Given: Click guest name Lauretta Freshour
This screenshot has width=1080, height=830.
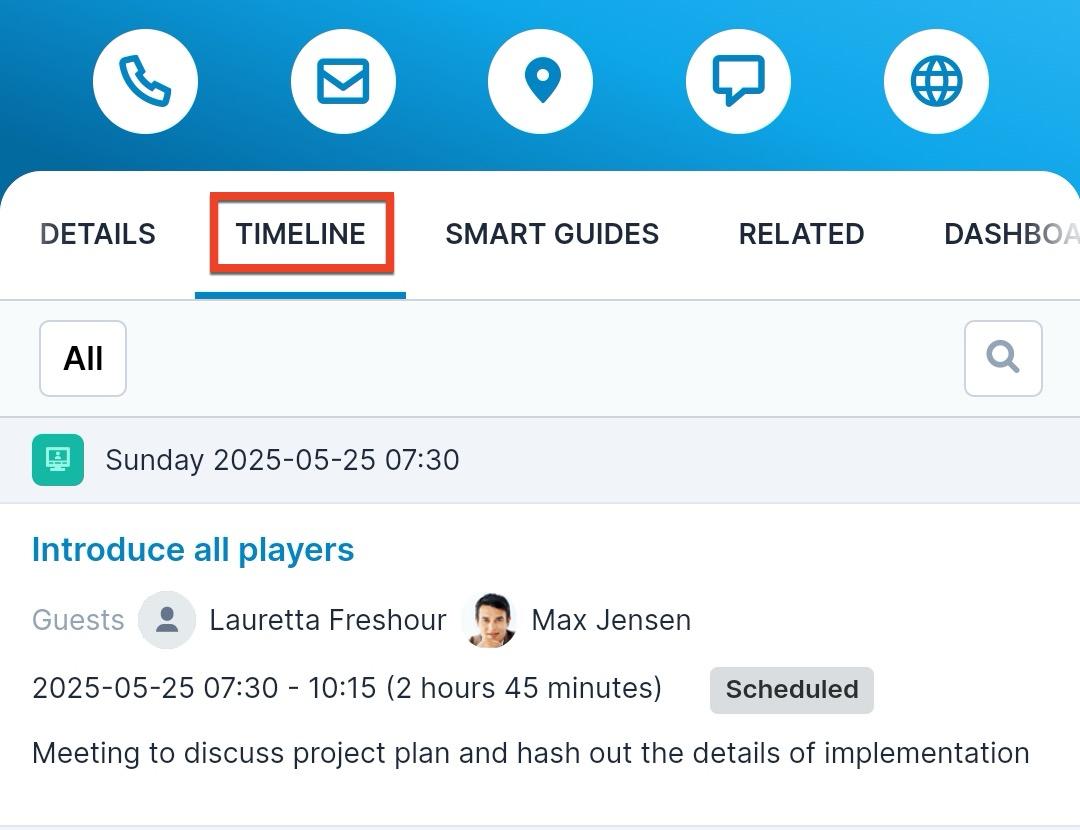Looking at the screenshot, I should (327, 620).
